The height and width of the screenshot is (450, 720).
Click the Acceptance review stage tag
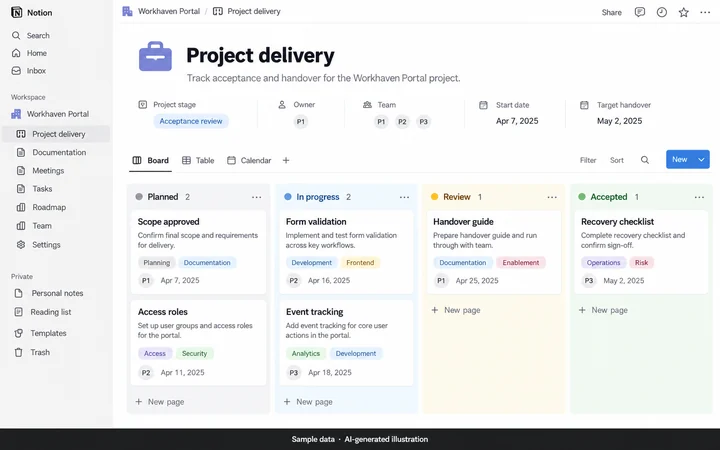pyautogui.click(x=191, y=121)
